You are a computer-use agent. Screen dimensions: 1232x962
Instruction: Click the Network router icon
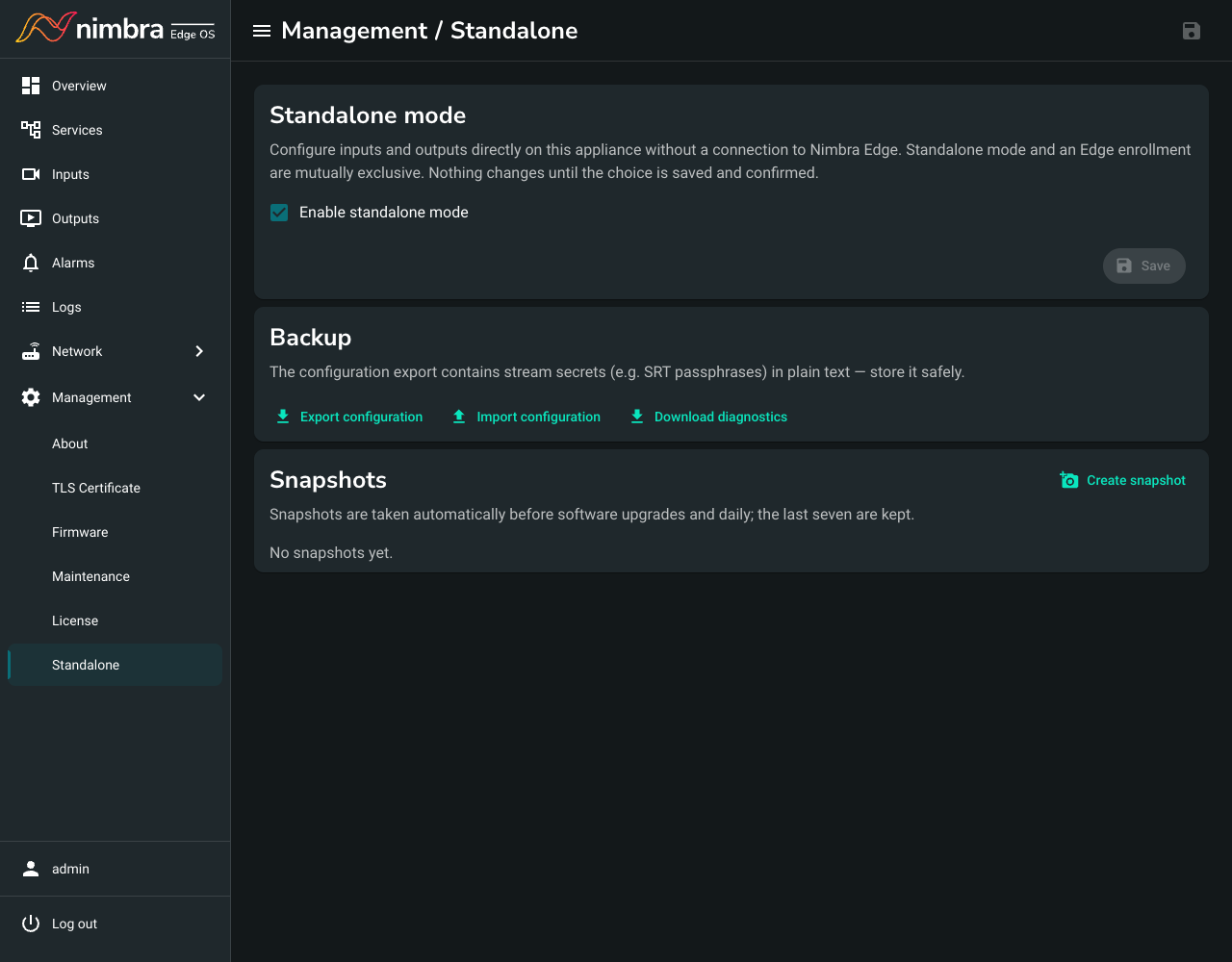click(x=31, y=351)
